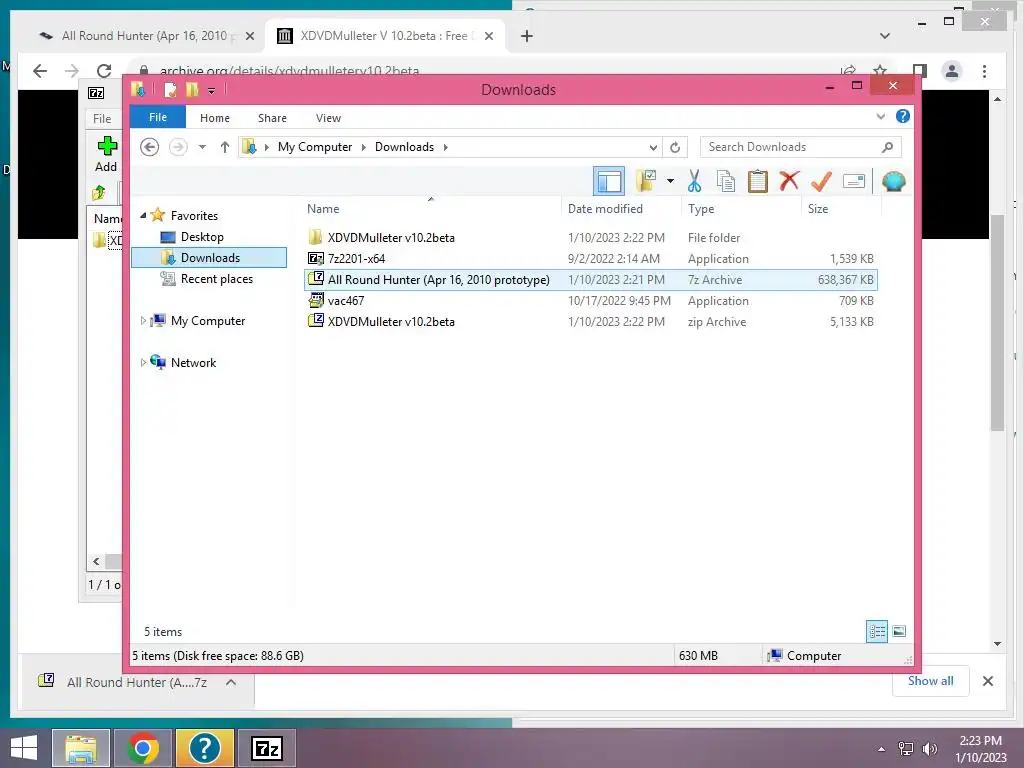1024x768 pixels.
Task: Click the Paste clipboard icon
Action: 758,181
